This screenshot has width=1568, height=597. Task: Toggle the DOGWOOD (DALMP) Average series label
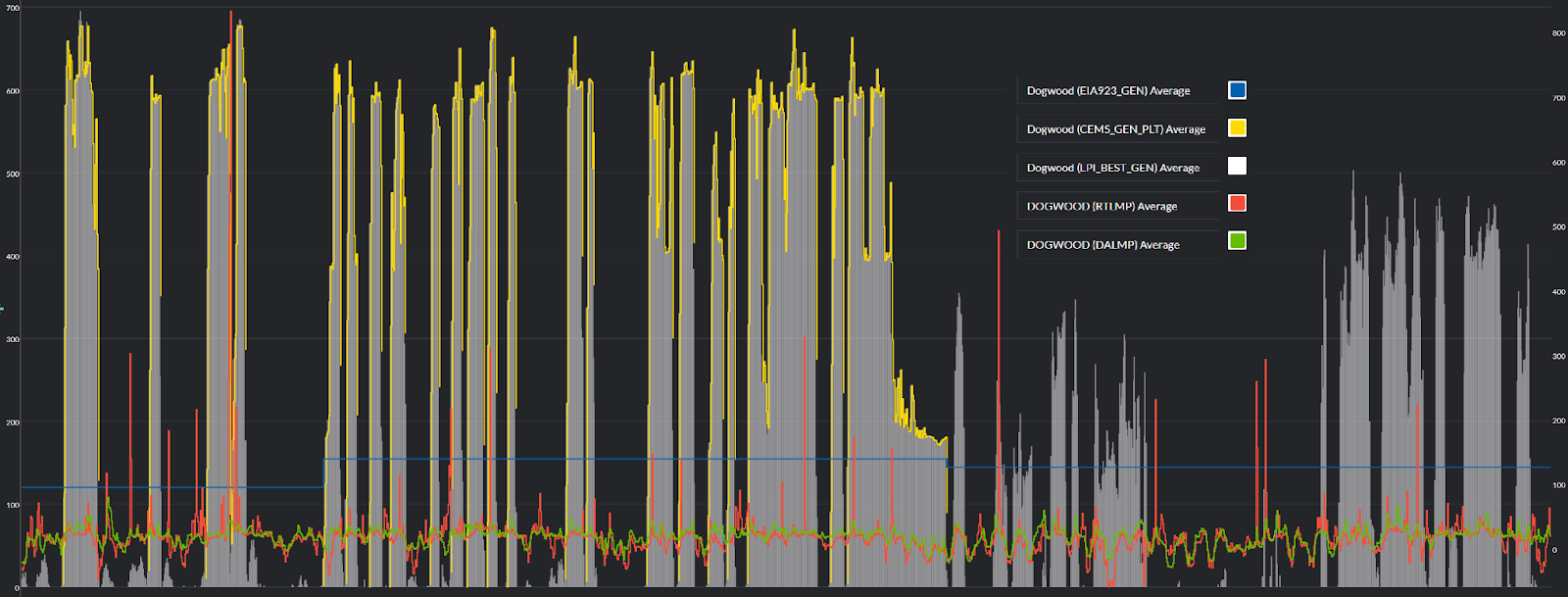click(x=1102, y=245)
